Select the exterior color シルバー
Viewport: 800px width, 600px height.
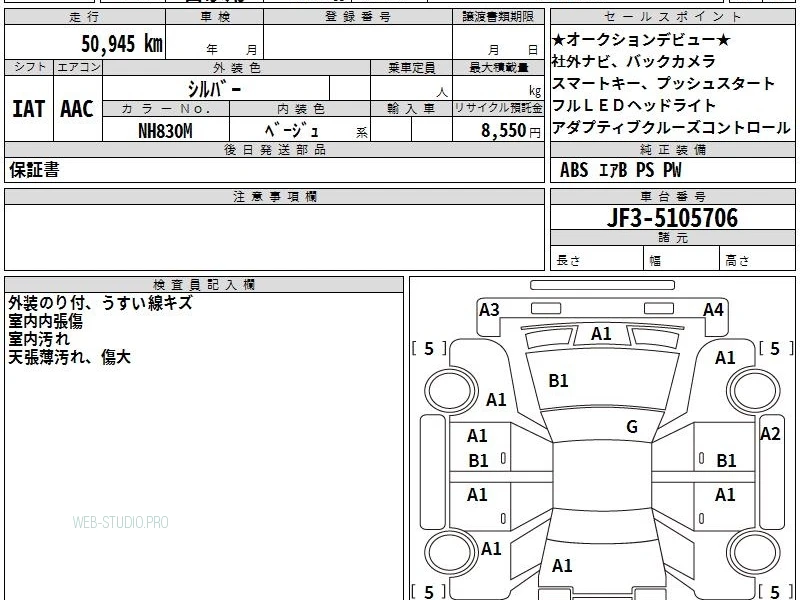[x=214, y=89]
